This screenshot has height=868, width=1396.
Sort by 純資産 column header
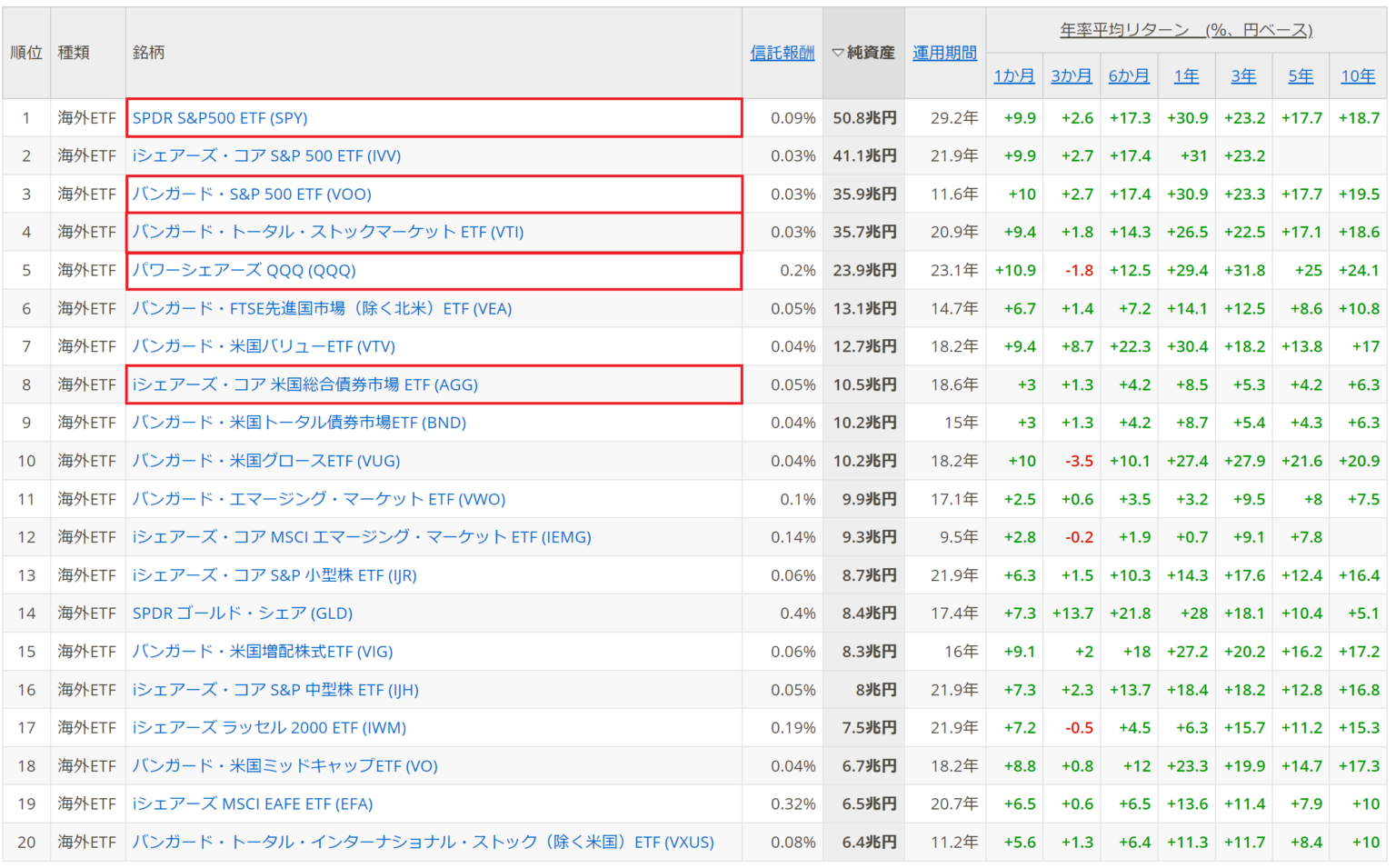[x=863, y=53]
